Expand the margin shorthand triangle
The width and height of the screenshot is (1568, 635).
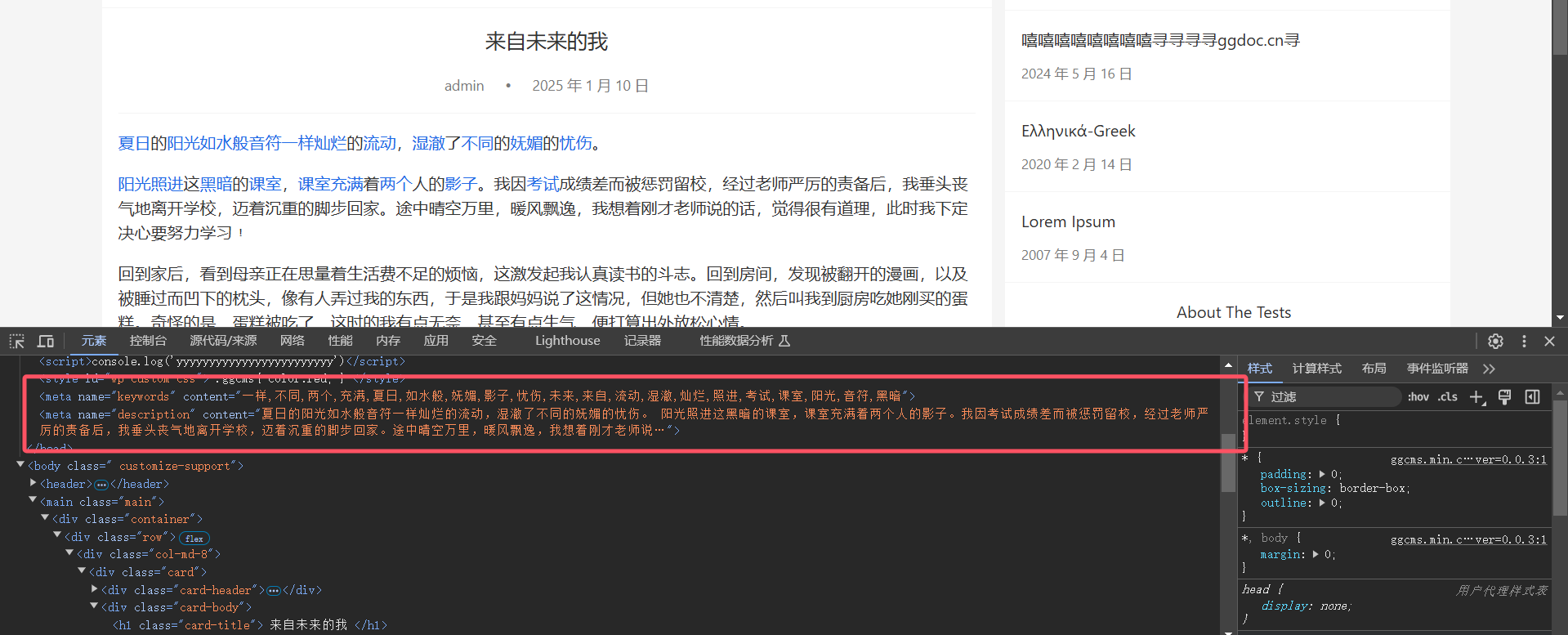(x=1316, y=554)
